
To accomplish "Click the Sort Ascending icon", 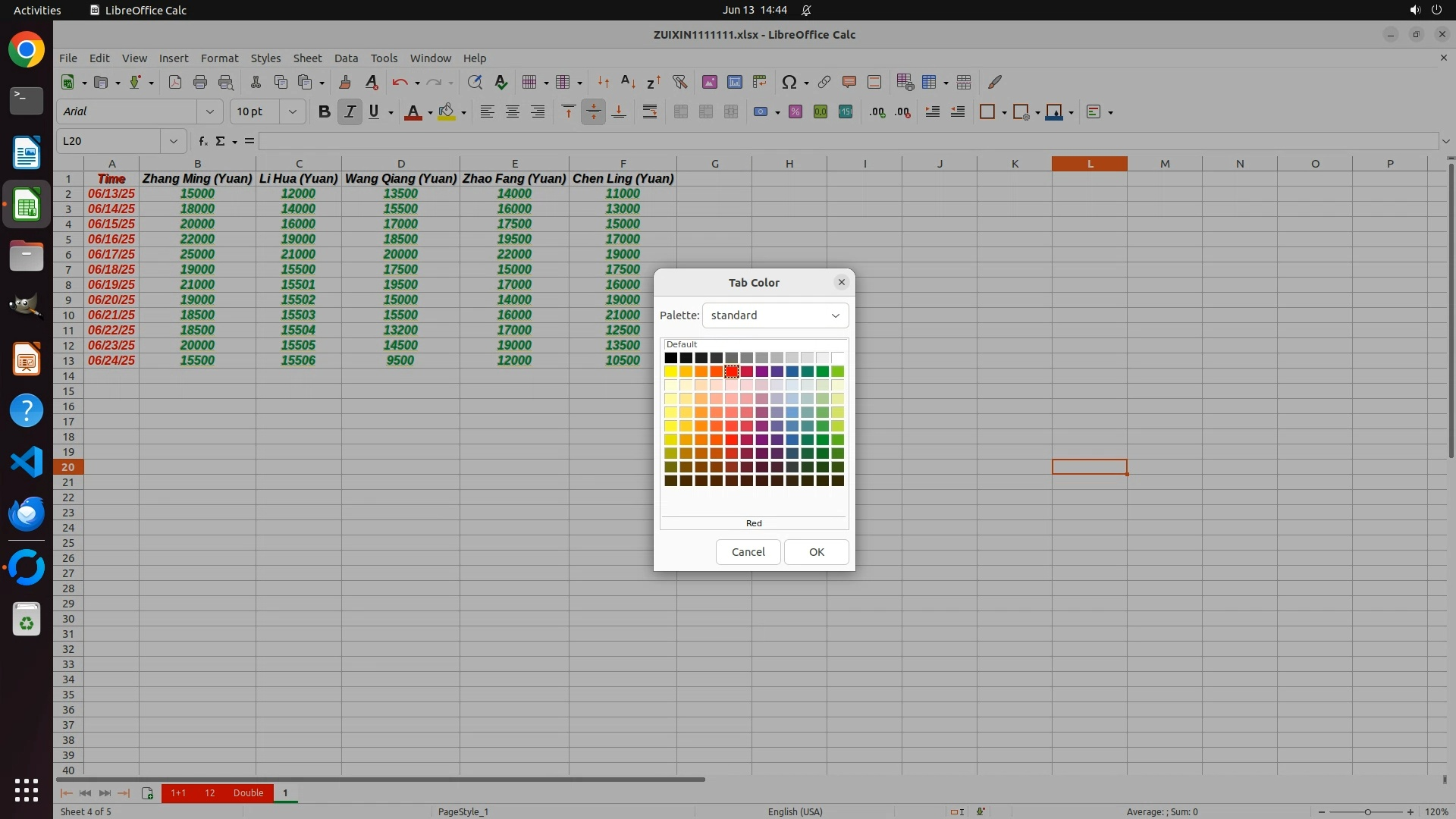I will (x=628, y=82).
